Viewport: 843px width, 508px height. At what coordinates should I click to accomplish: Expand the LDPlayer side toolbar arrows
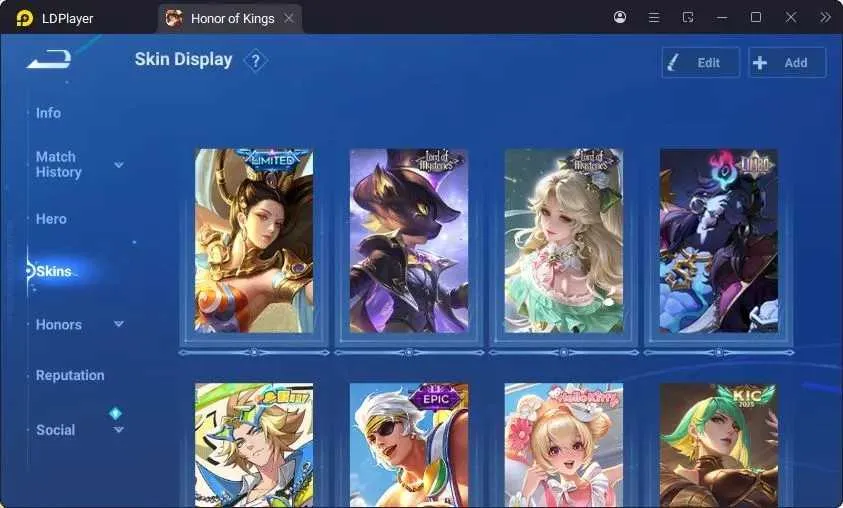point(825,17)
